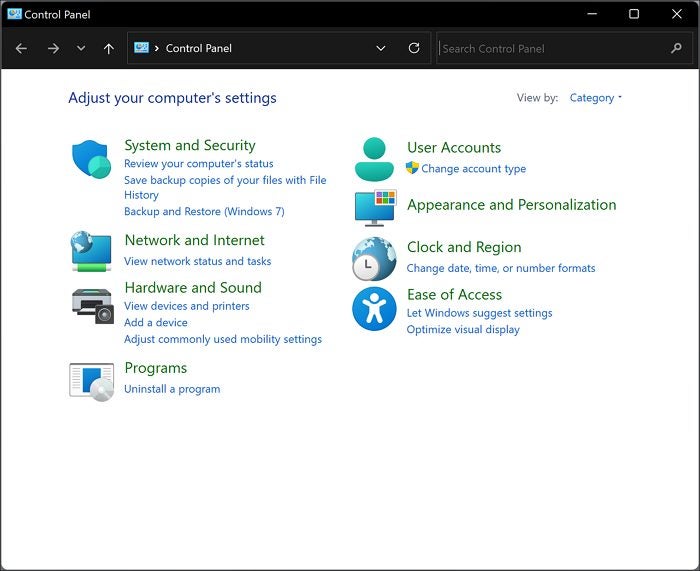Viewport: 700px width, 571px height.
Task: Click the User Accounts person icon
Action: 375,158
